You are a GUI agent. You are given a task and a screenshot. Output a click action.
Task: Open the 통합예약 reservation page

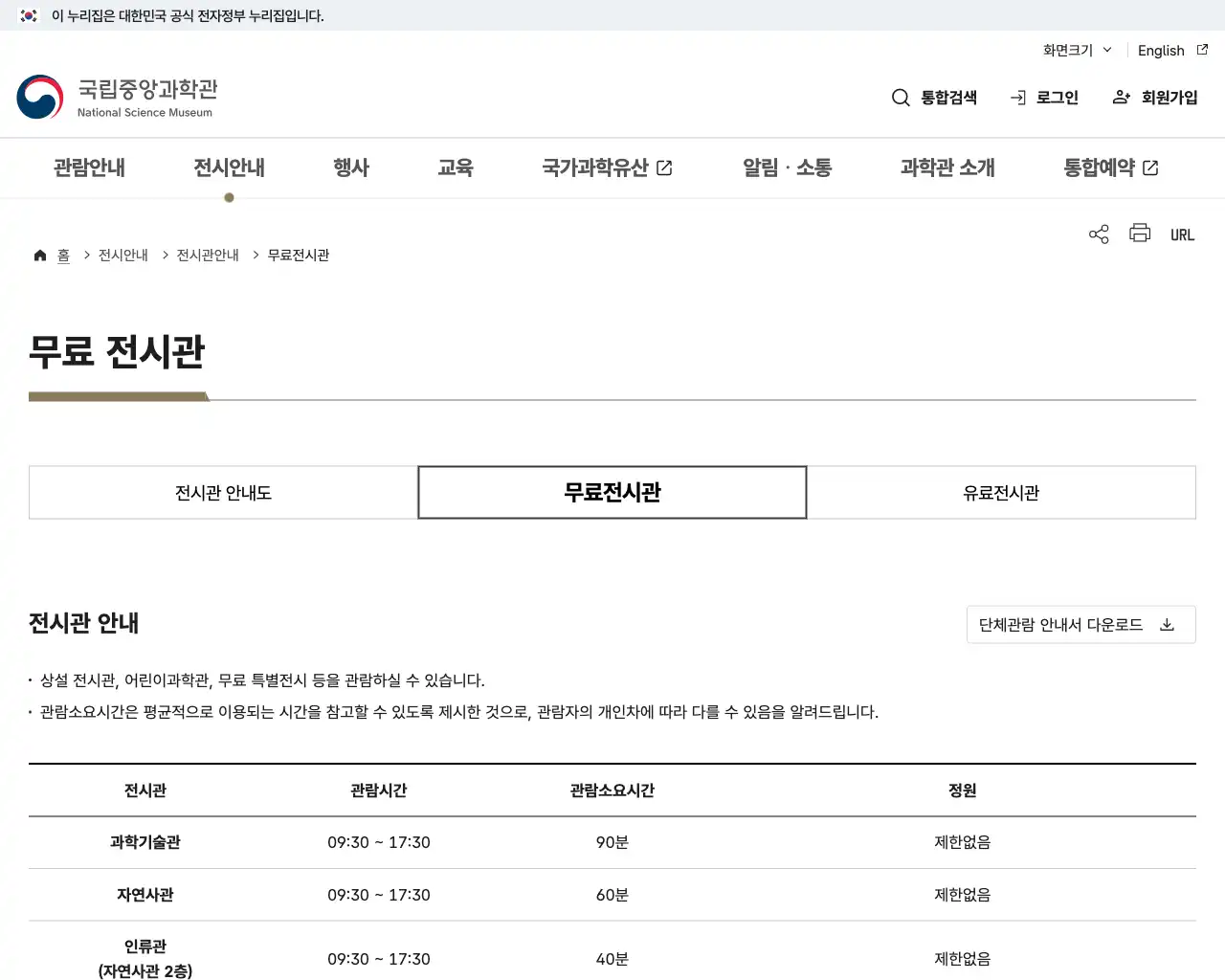[1110, 167]
